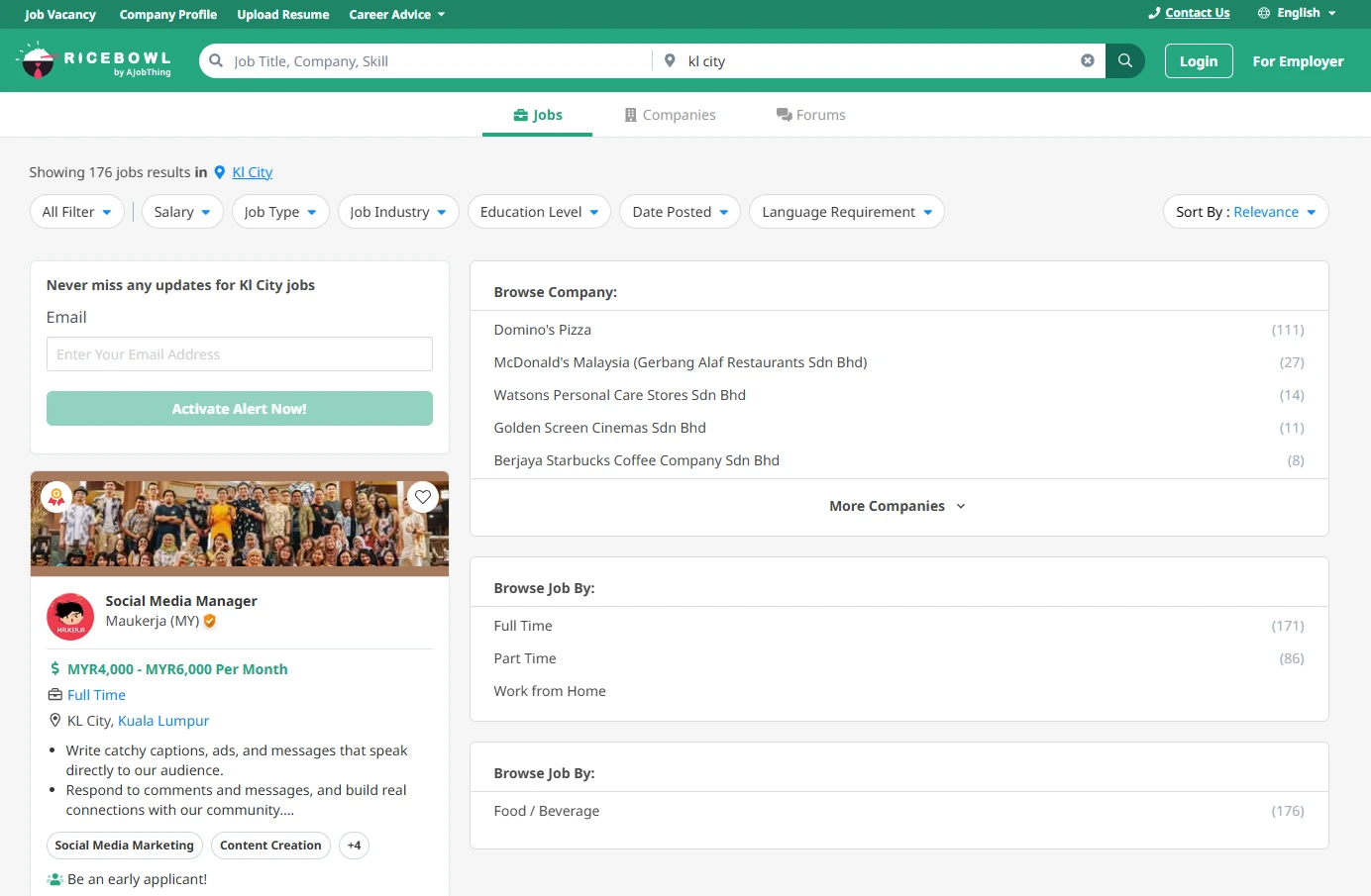Image resolution: width=1371 pixels, height=896 pixels.
Task: Open the Social Media Manager job title
Action: [x=181, y=601]
